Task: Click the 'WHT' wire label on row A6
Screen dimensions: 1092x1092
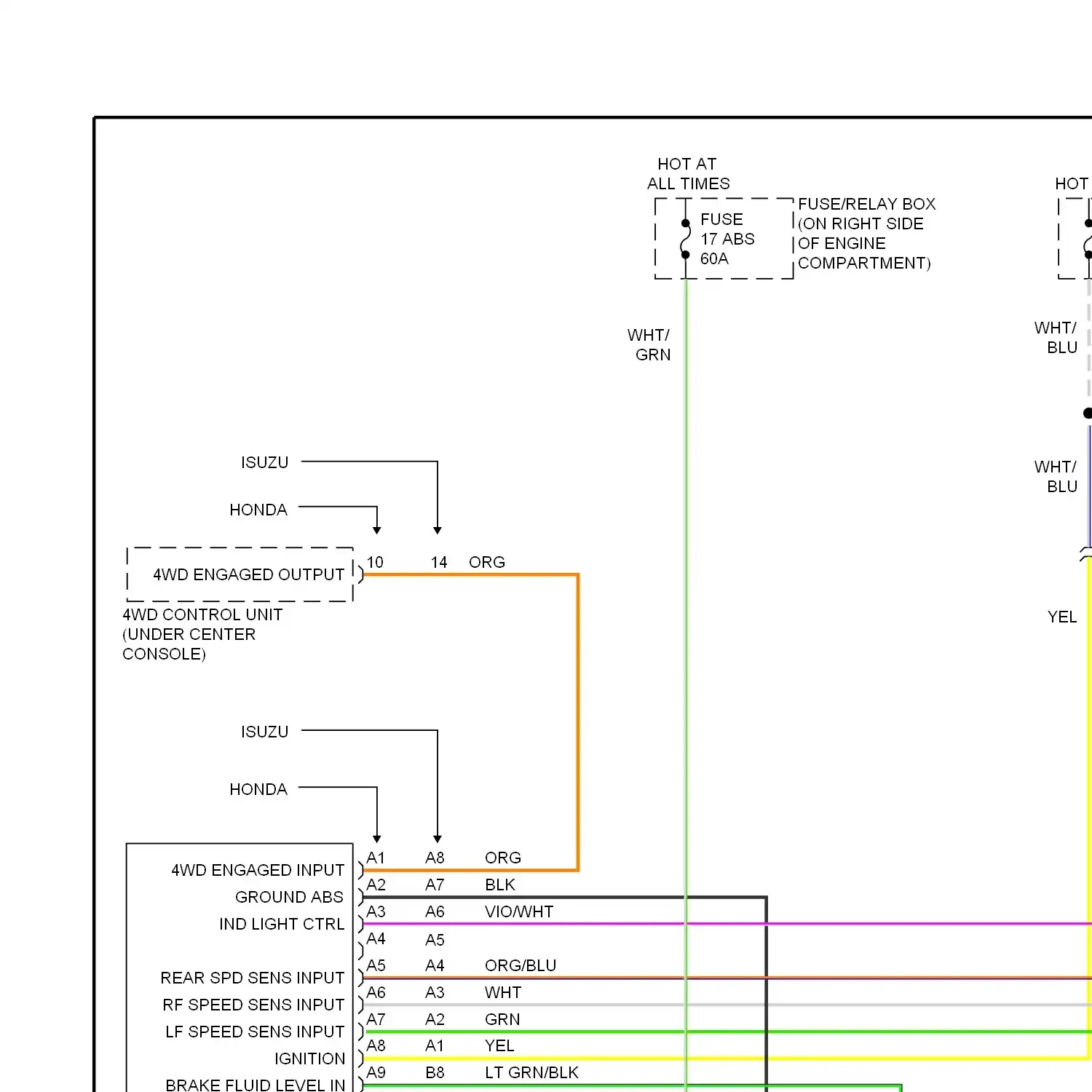Action: 503,992
